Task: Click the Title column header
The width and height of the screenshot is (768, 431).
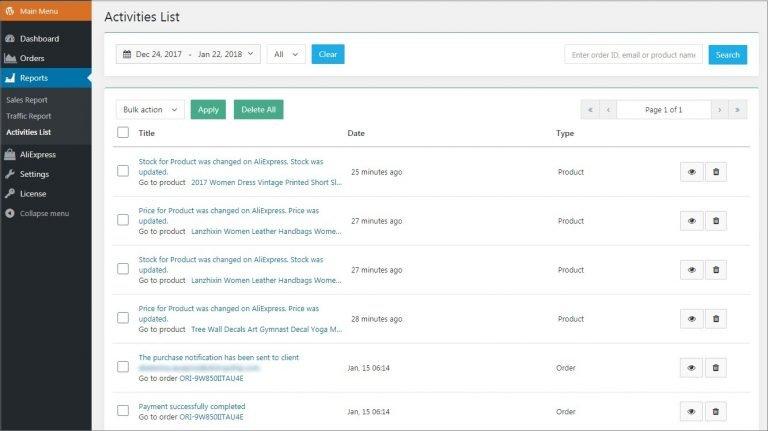Action: (146, 133)
